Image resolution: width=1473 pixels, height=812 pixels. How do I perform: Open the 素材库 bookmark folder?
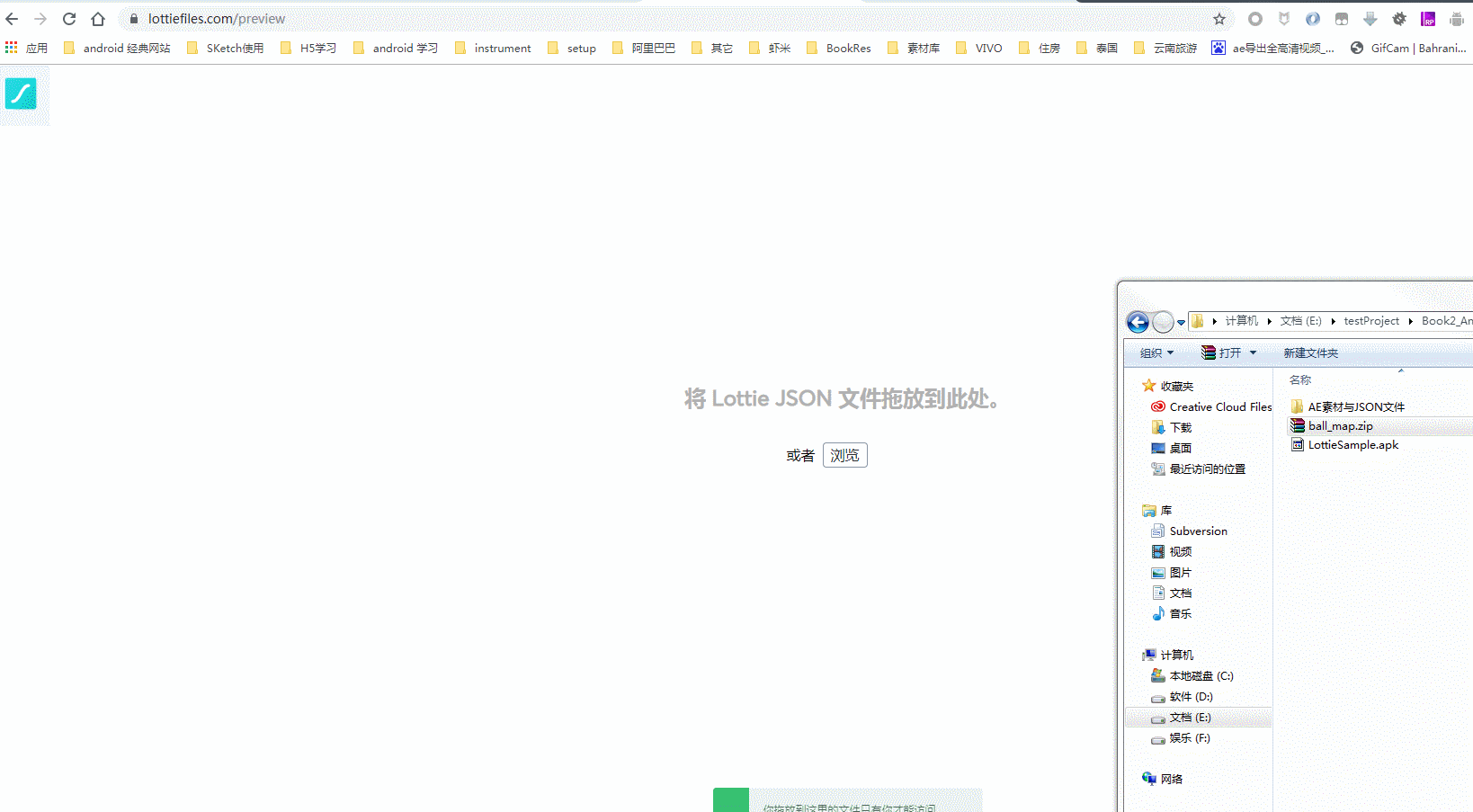914,48
